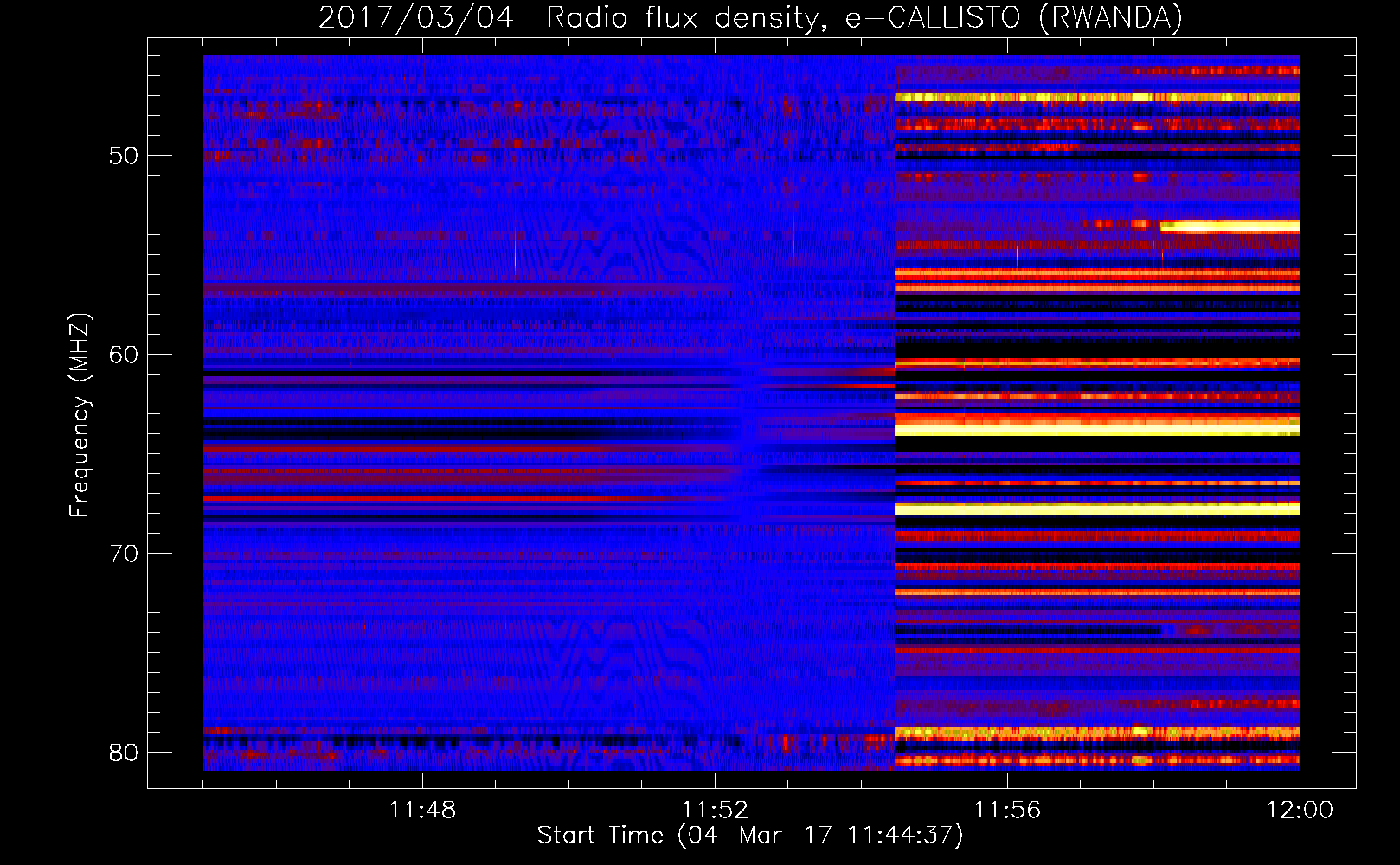
Task: Click the 60 MHz frequency tick label
Action: (124, 355)
